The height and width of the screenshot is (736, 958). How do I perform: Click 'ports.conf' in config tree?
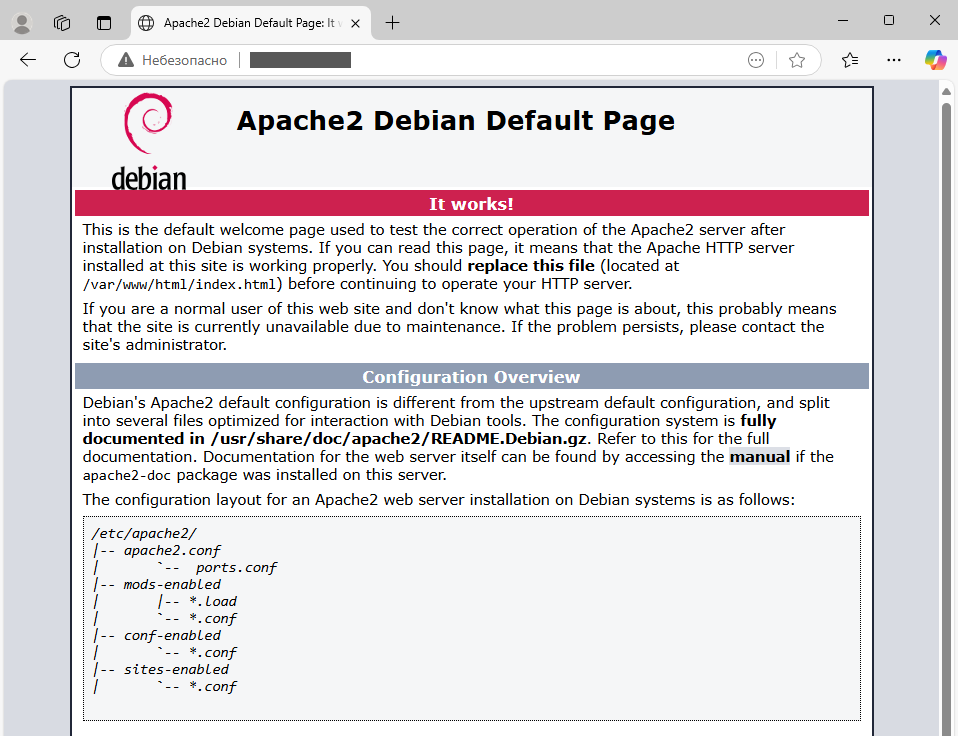[236, 567]
